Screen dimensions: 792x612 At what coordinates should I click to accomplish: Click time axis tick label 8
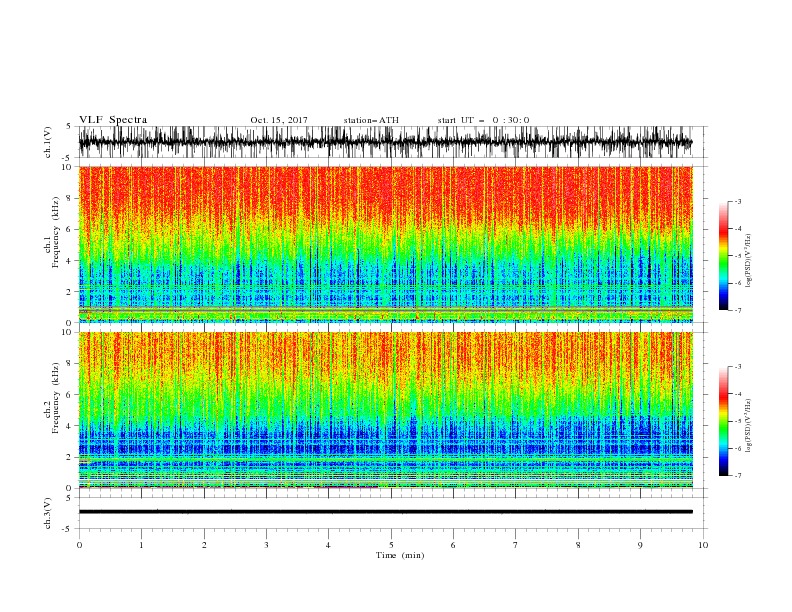click(x=578, y=545)
